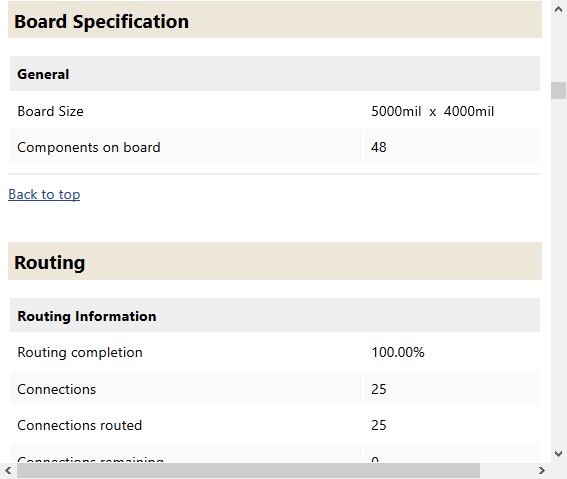The image size is (567, 479).
Task: Click the Back to top link
Action: tap(44, 194)
